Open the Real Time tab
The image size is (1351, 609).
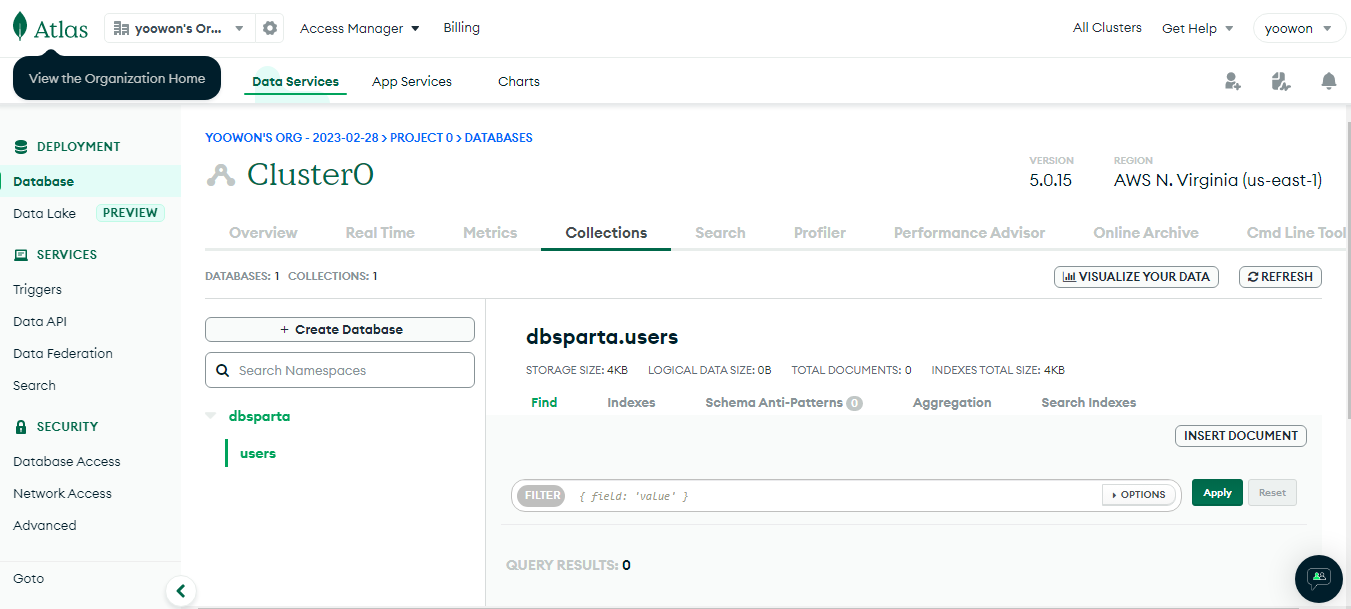(x=380, y=233)
